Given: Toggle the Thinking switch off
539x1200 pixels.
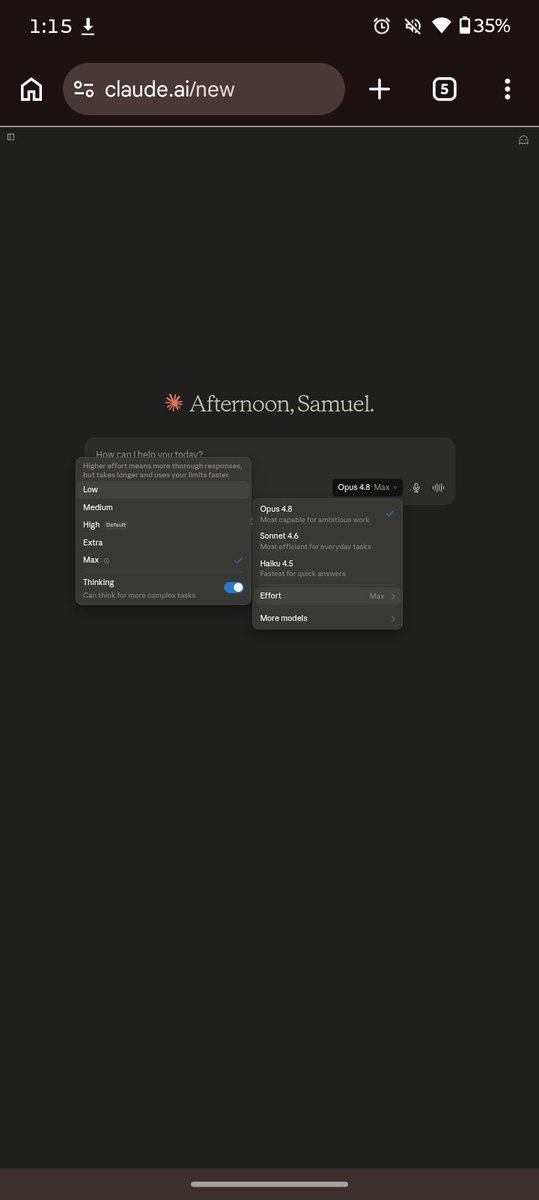Looking at the screenshot, I should 234,588.
